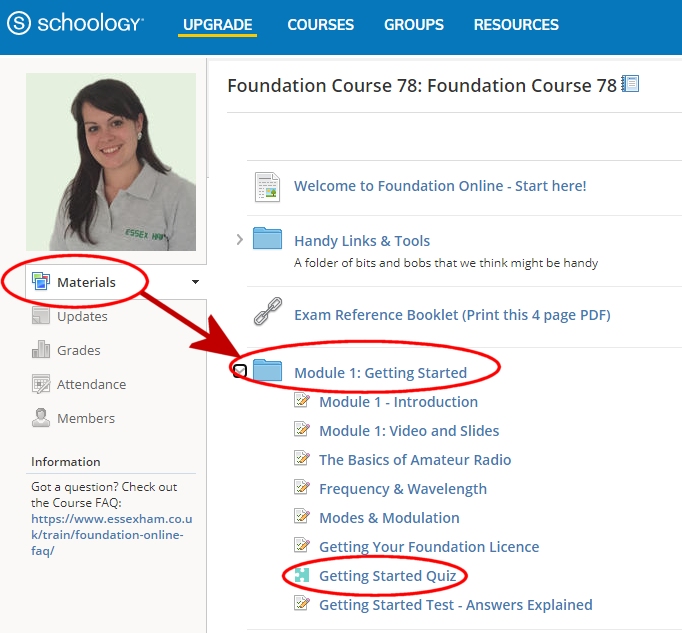682x633 pixels.
Task: Click the Schoology logo icon
Action: coord(19,23)
